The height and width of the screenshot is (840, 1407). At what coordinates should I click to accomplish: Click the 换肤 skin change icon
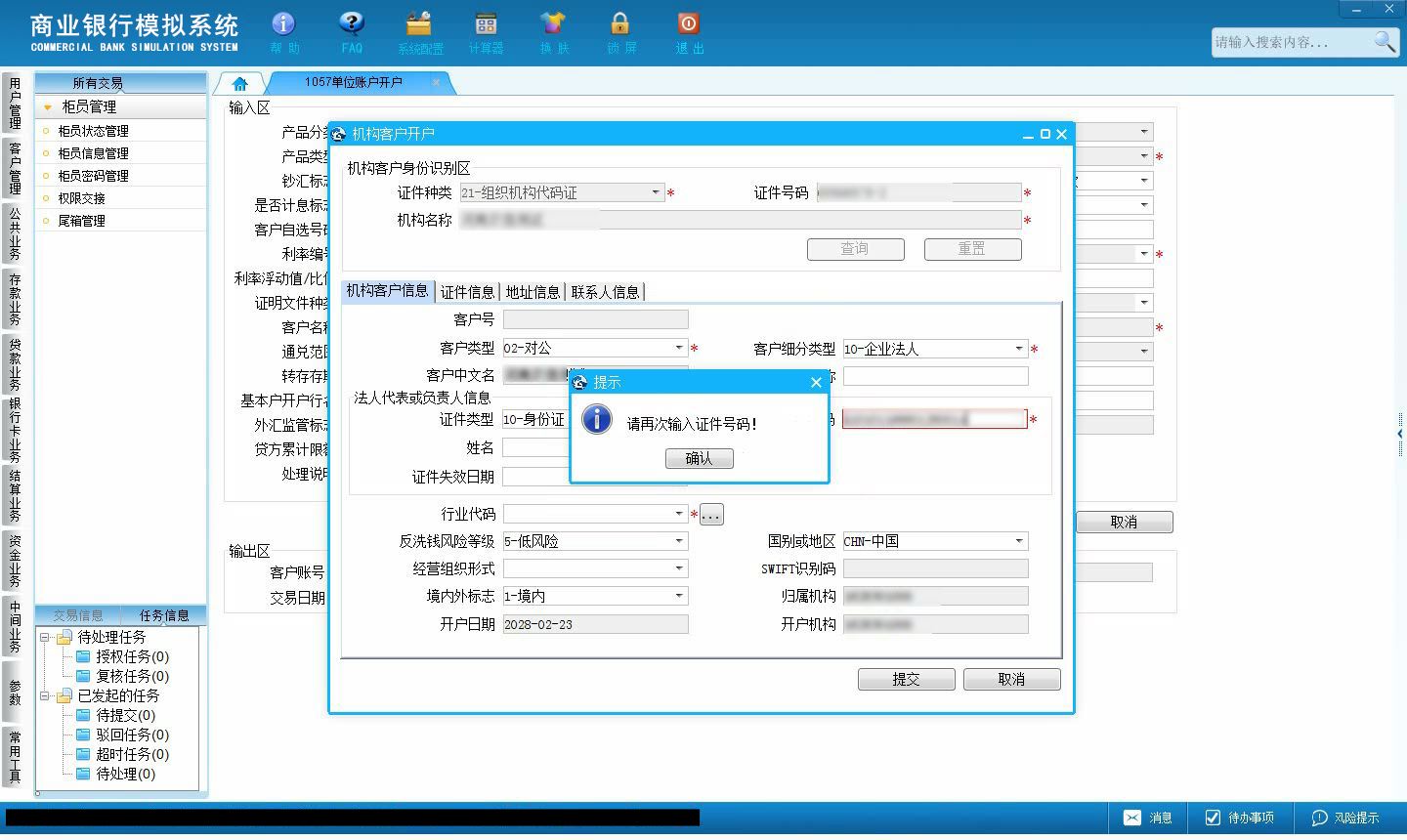(x=553, y=23)
